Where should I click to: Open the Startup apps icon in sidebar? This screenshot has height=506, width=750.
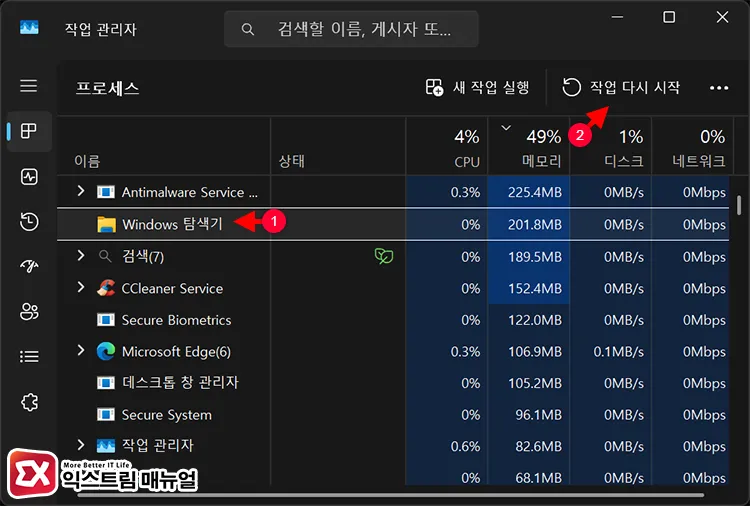(29, 266)
